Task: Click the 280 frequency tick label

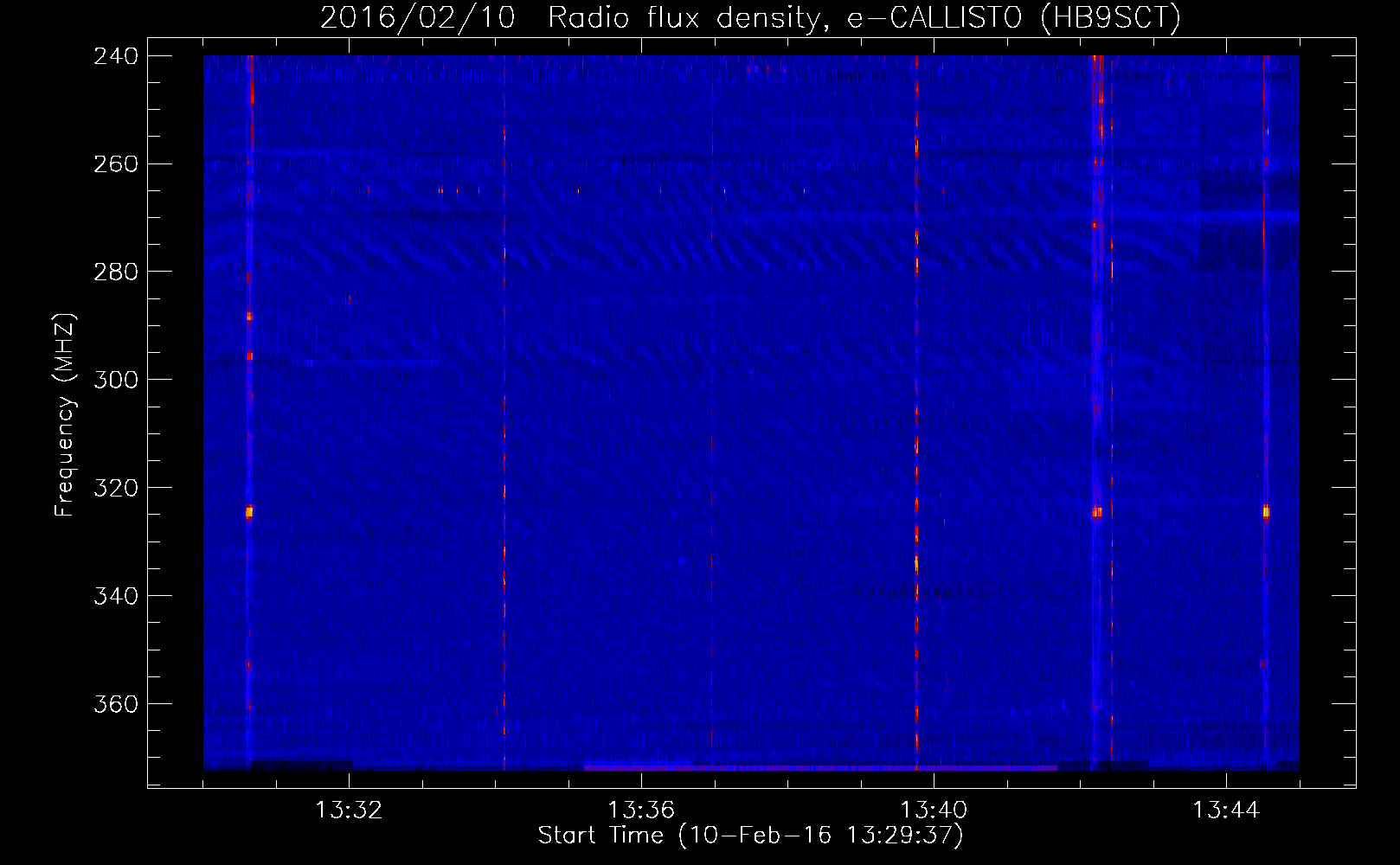Action: tap(116, 272)
